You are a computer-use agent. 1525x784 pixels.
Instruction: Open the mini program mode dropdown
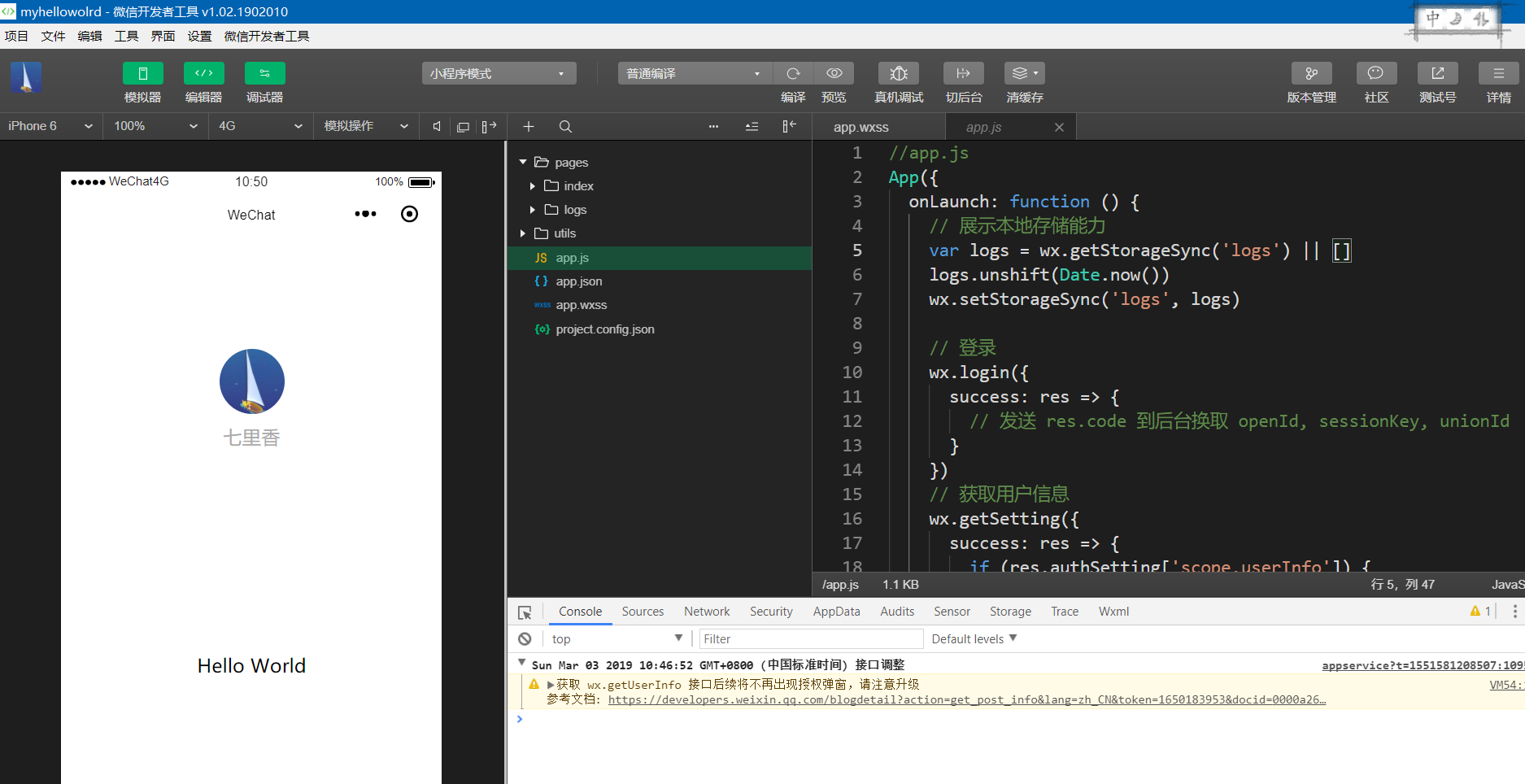pos(499,73)
